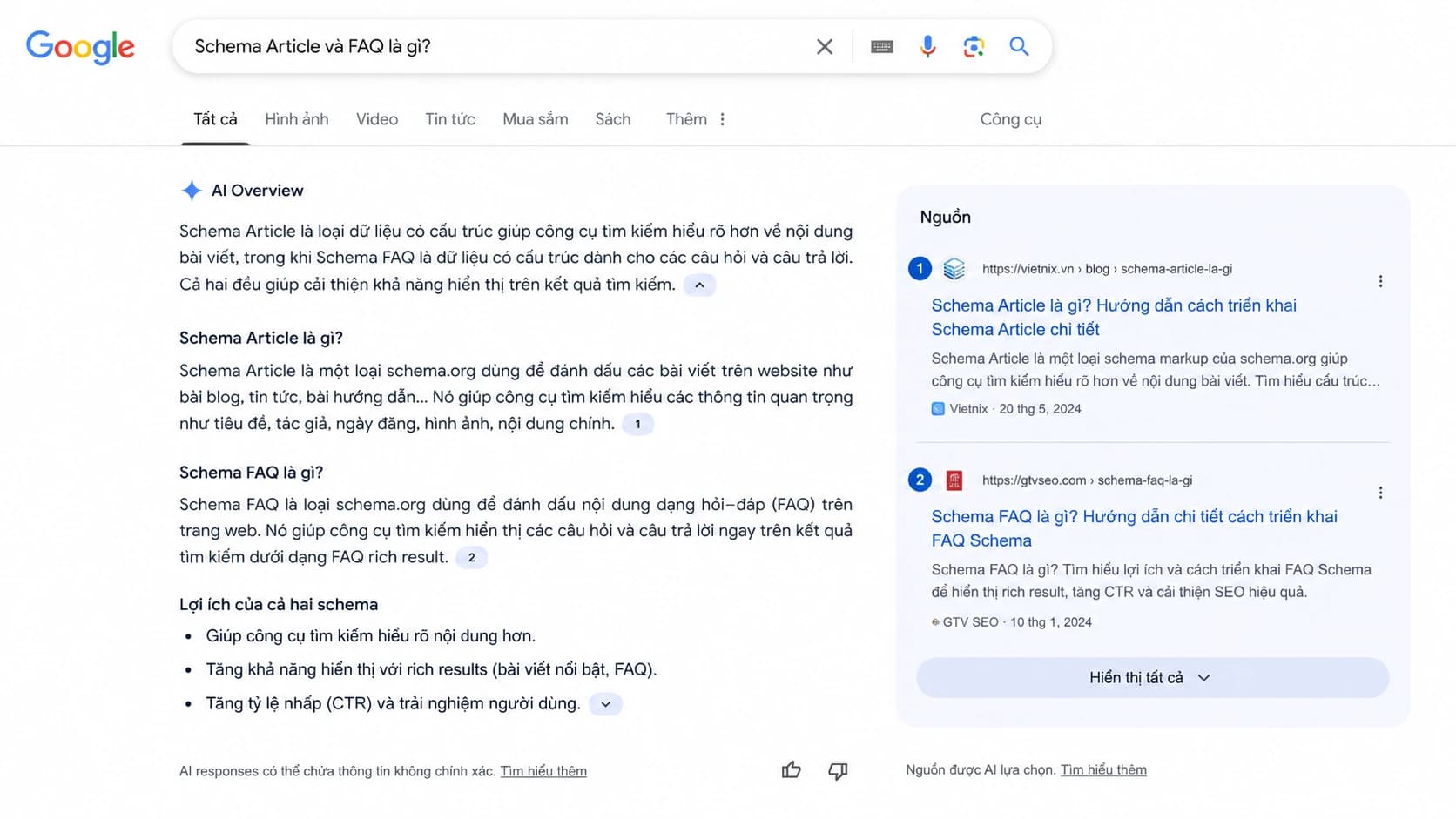The width and height of the screenshot is (1456, 819).
Task: Click bullet Giúp công cụ tìm kiếm hiểu
Action: [370, 636]
